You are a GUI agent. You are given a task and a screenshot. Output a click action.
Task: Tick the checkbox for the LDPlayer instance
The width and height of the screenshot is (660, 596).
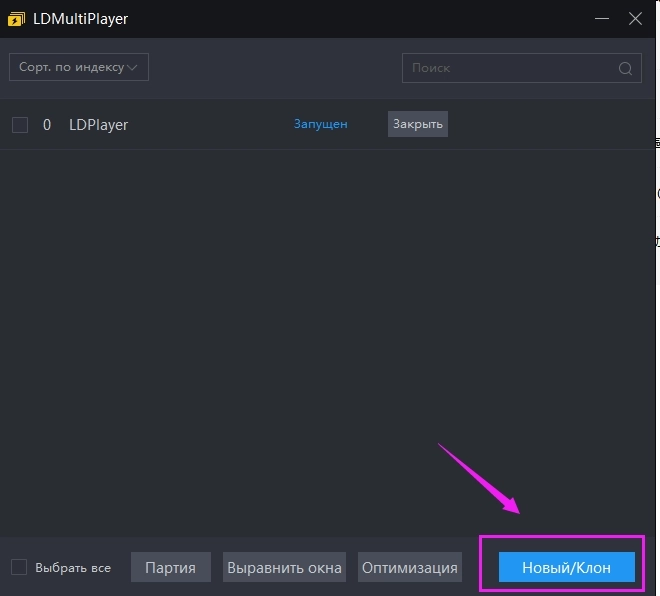click(x=20, y=125)
